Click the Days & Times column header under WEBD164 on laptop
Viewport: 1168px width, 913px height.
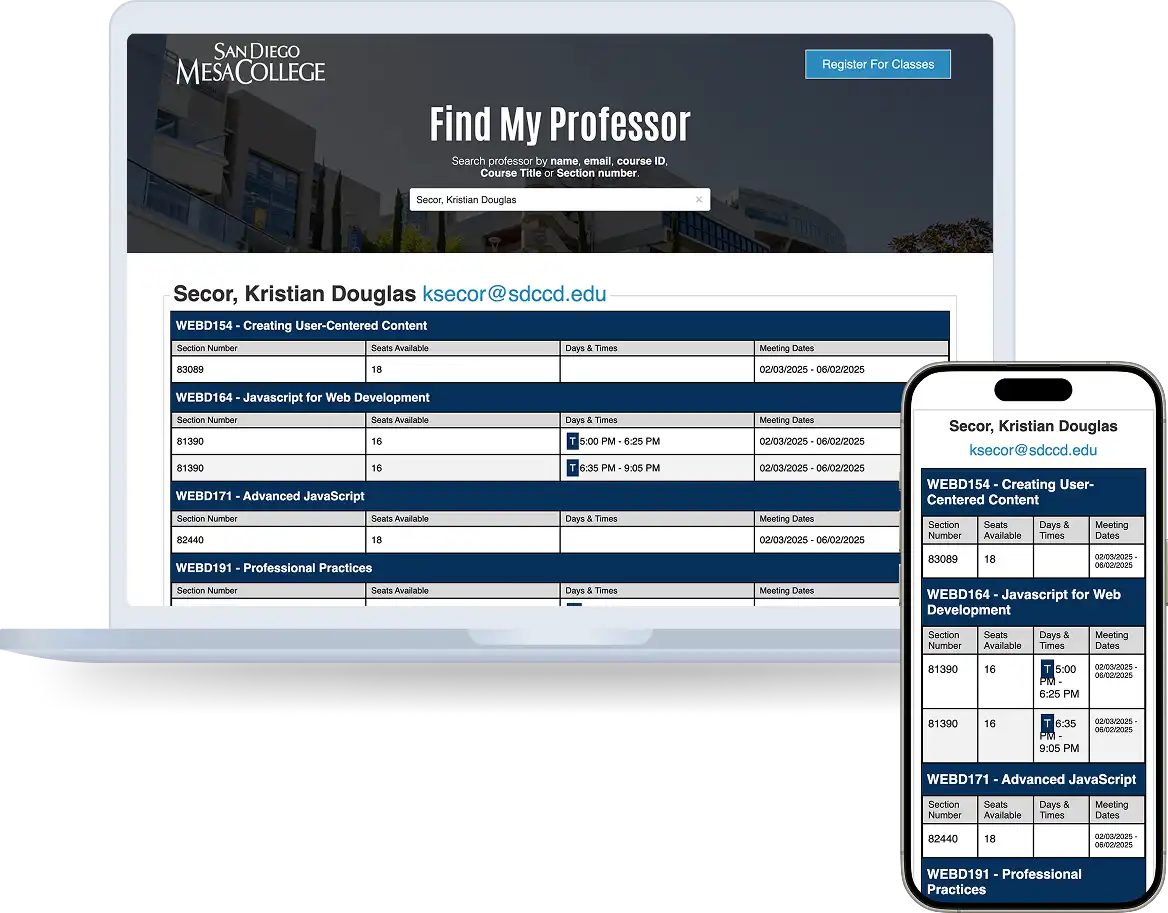click(x=656, y=420)
